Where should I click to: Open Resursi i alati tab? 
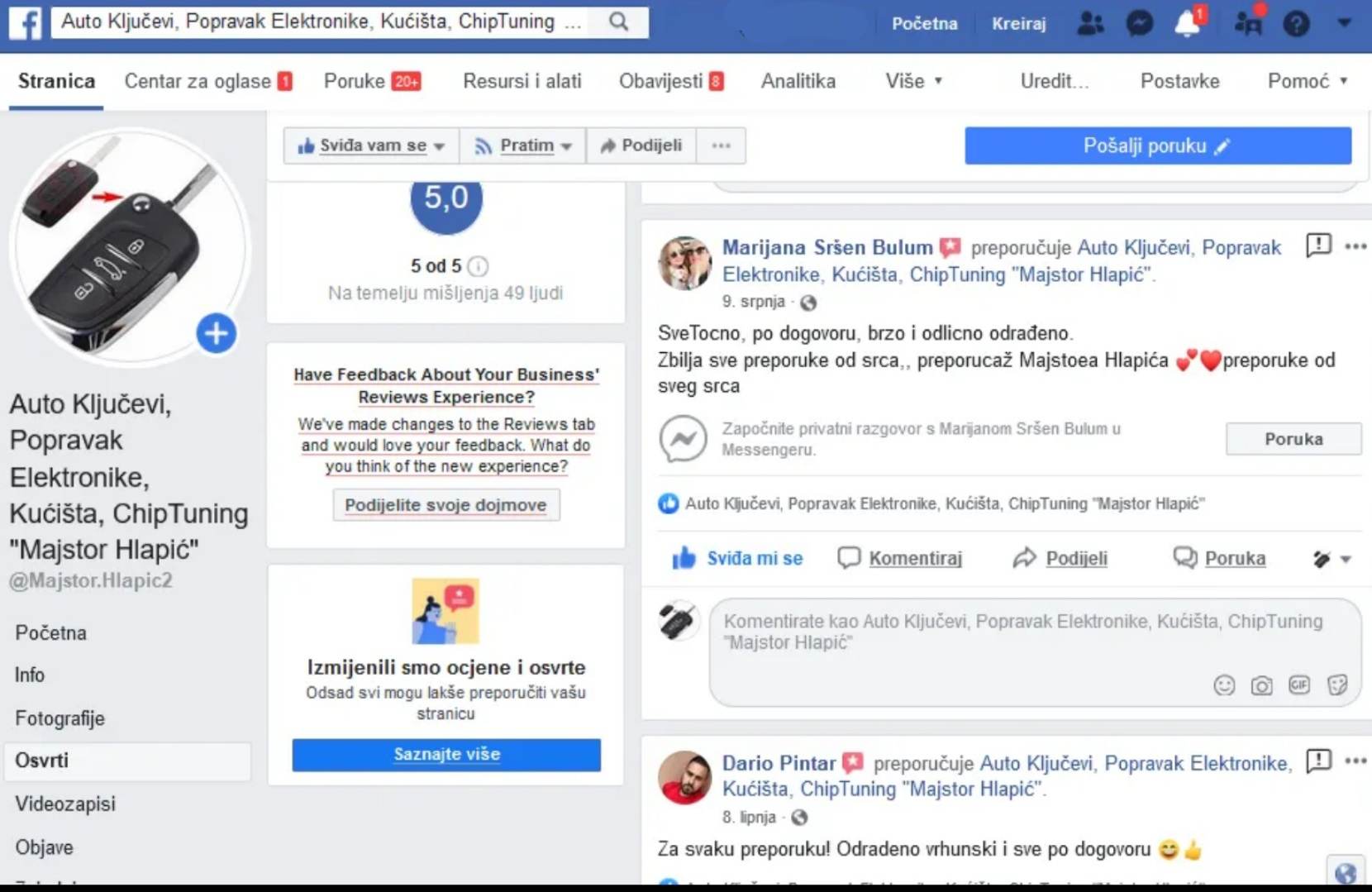click(x=522, y=81)
